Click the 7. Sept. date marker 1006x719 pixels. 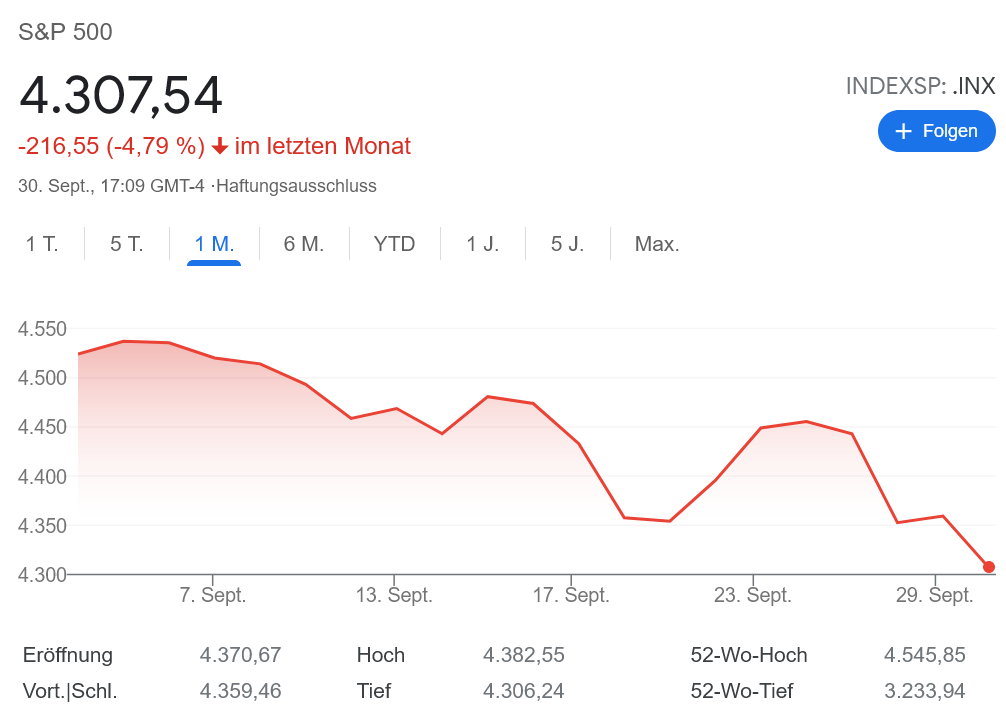click(212, 595)
